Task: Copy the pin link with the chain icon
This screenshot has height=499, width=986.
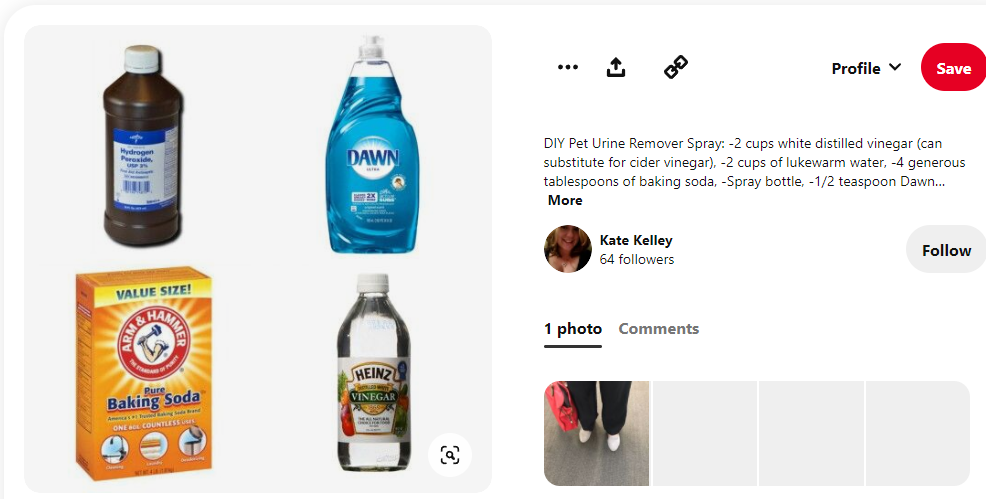Action: point(676,67)
